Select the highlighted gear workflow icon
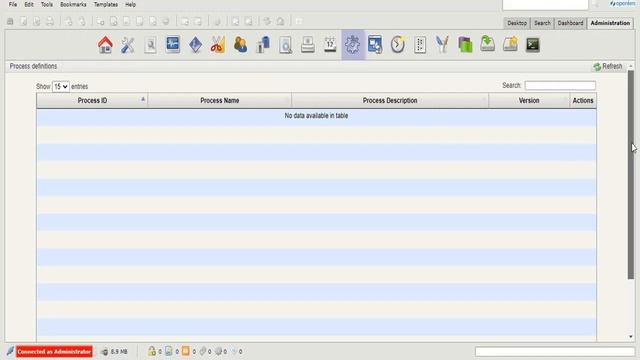Image resolution: width=640 pixels, height=360 pixels. pos(353,45)
